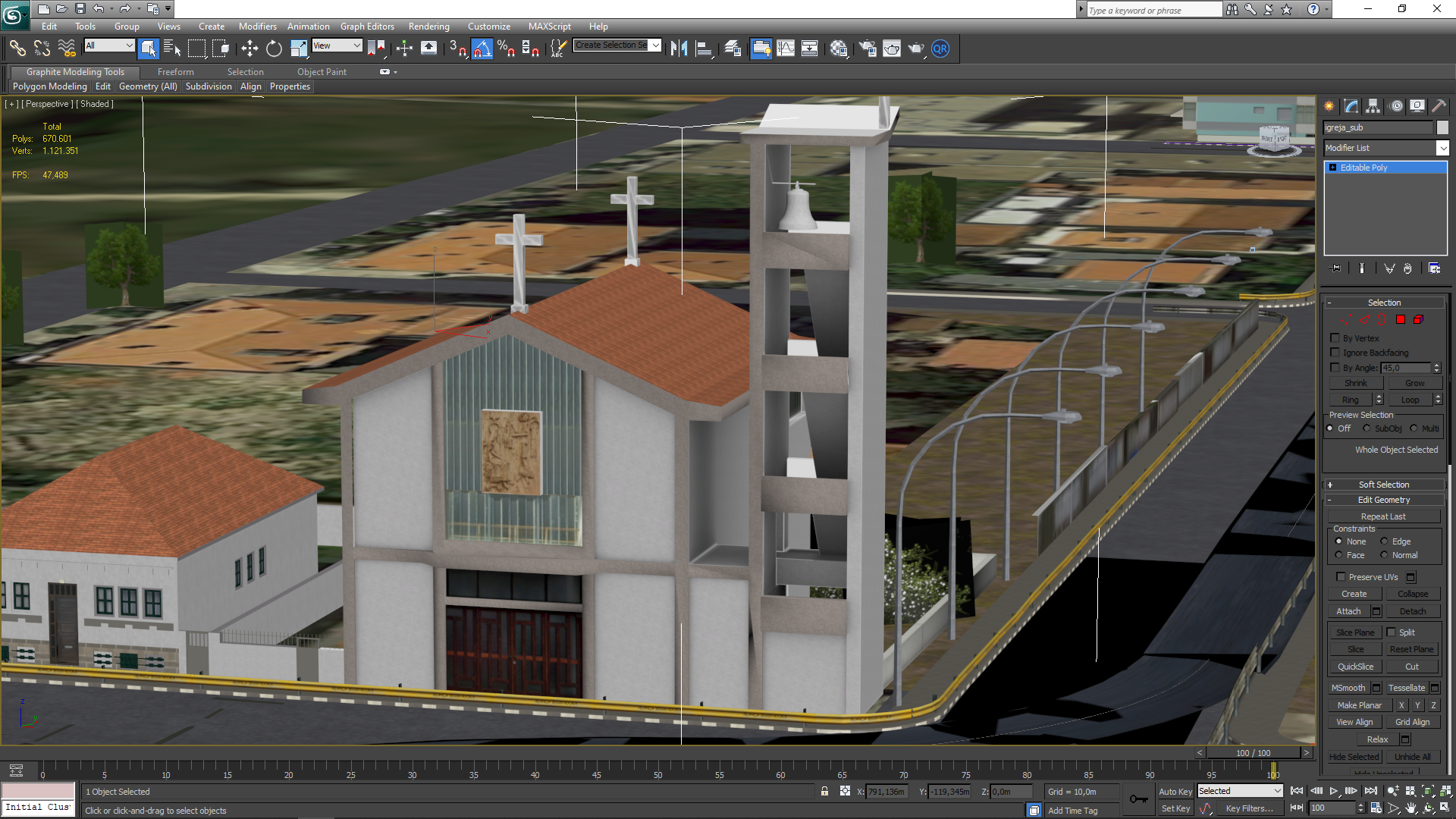Enable the By Vertex checkbox
Screen dimensions: 1456x819
[1335, 338]
